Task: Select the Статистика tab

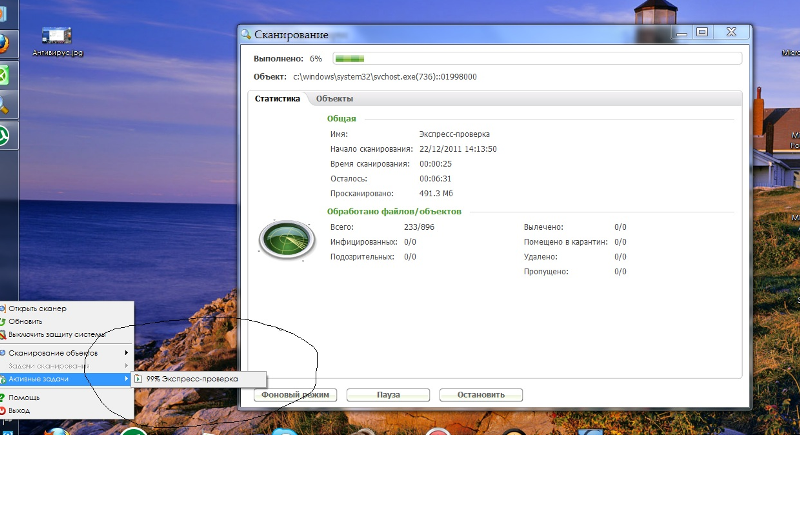Action: tap(277, 99)
